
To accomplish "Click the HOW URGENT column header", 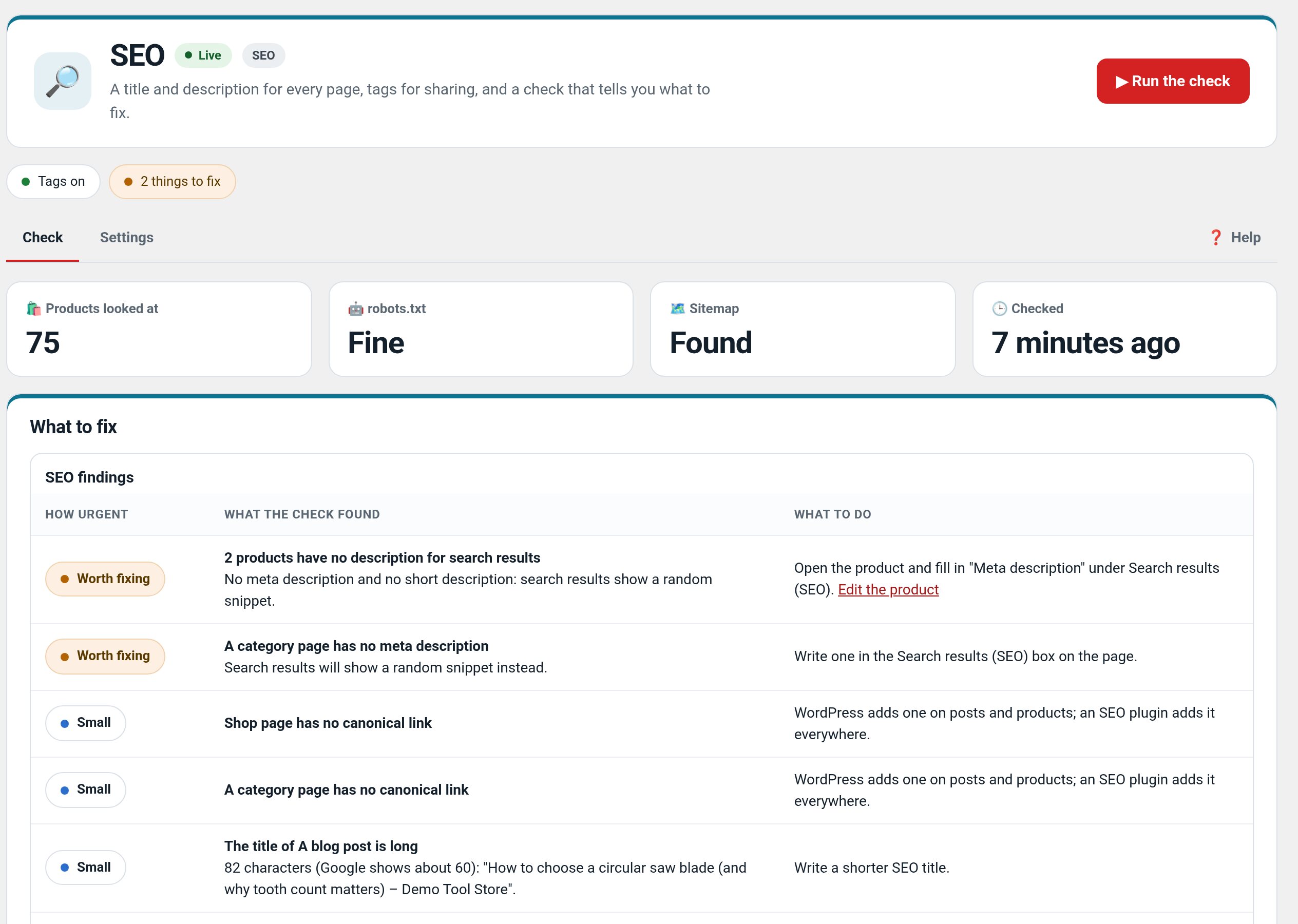I will (x=86, y=514).
